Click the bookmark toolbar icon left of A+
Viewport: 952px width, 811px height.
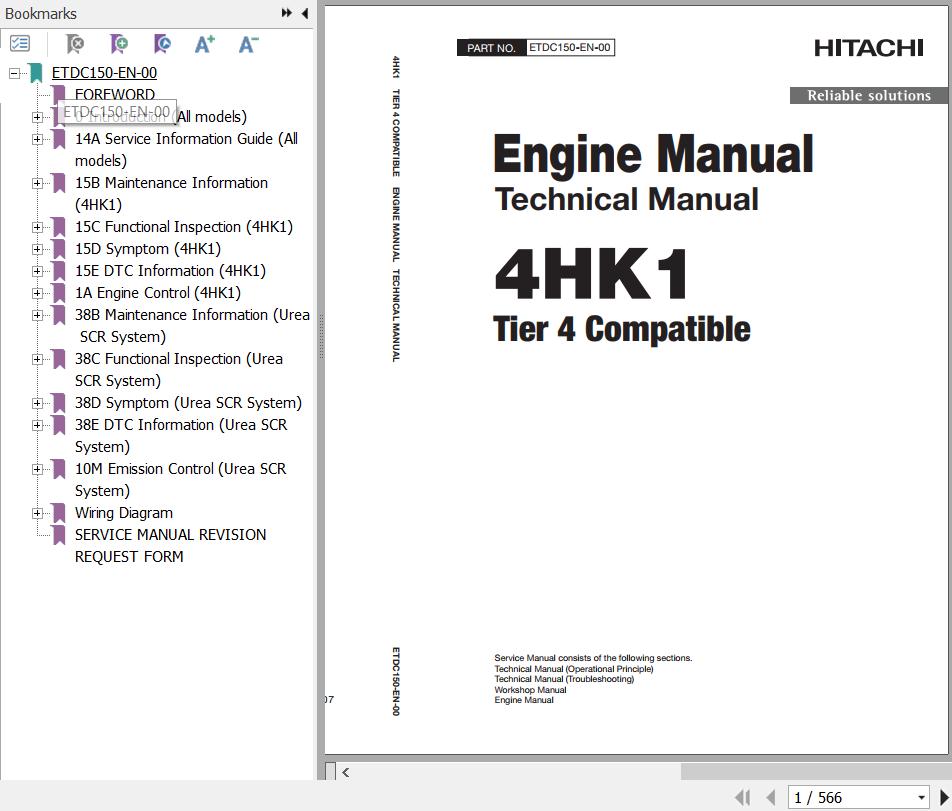[162, 44]
